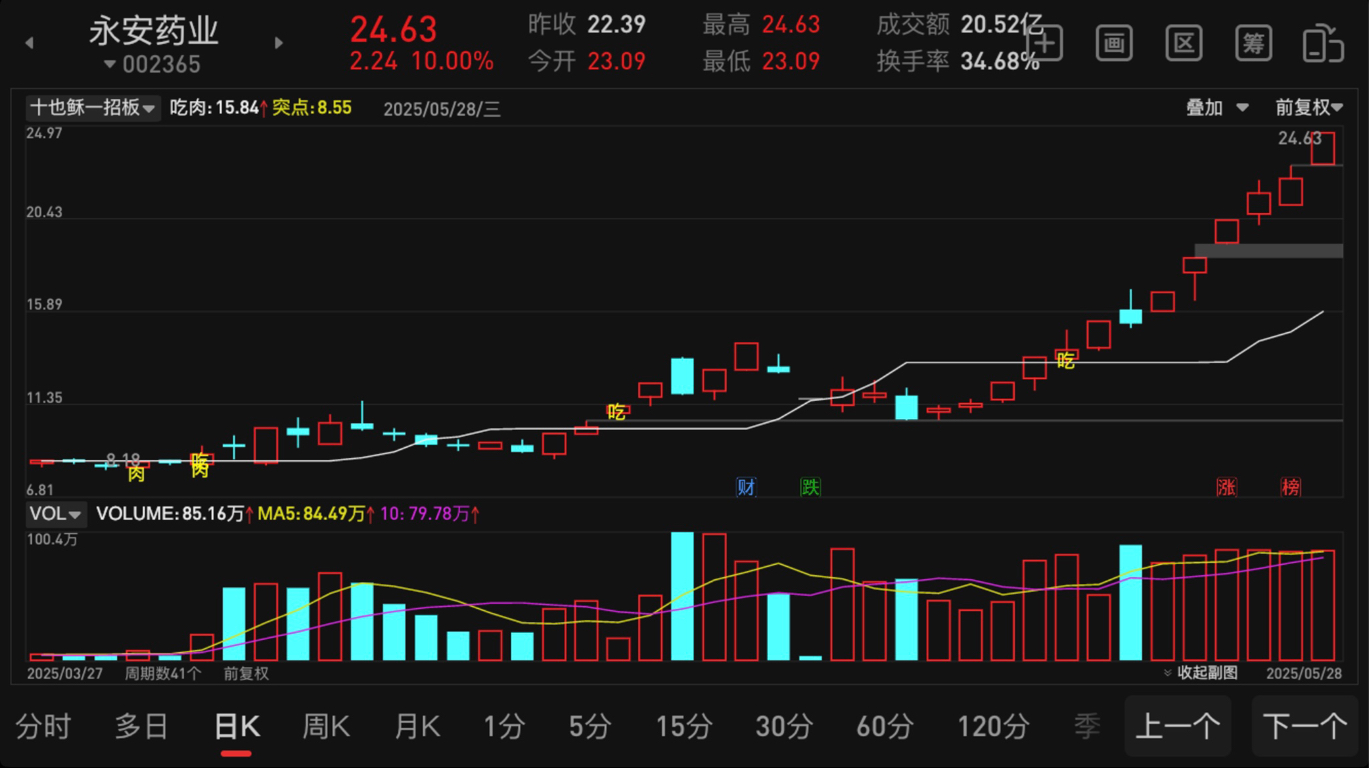This screenshot has width=1369, height=768.
Task: Click the blue 财 marker on chart
Action: [746, 487]
